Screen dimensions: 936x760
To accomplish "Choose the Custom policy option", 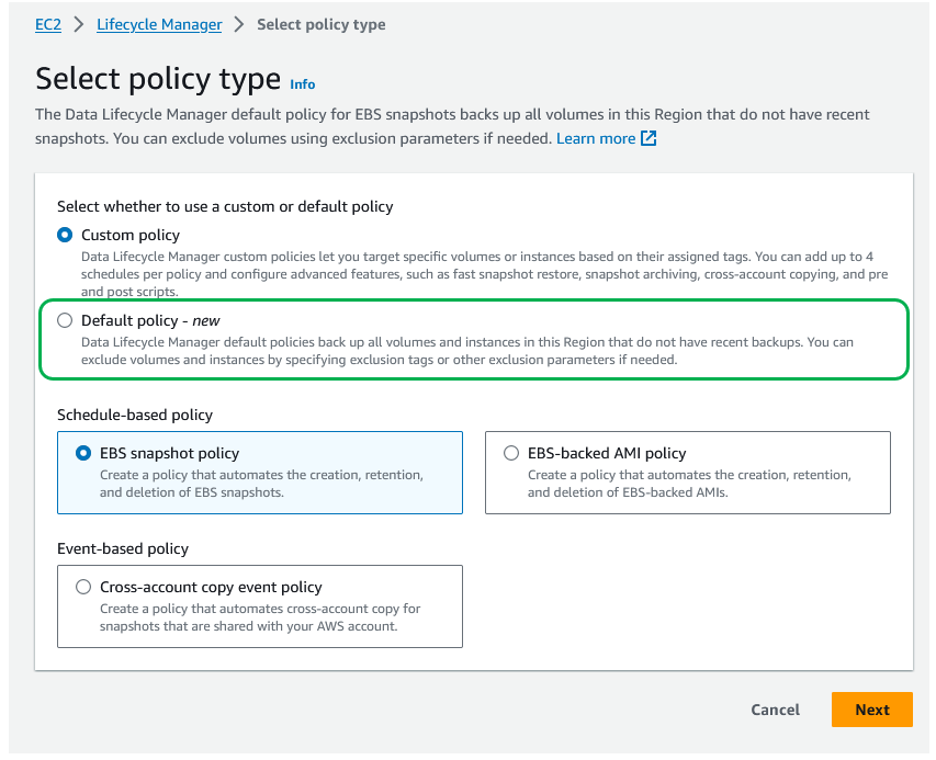I will (x=65, y=235).
